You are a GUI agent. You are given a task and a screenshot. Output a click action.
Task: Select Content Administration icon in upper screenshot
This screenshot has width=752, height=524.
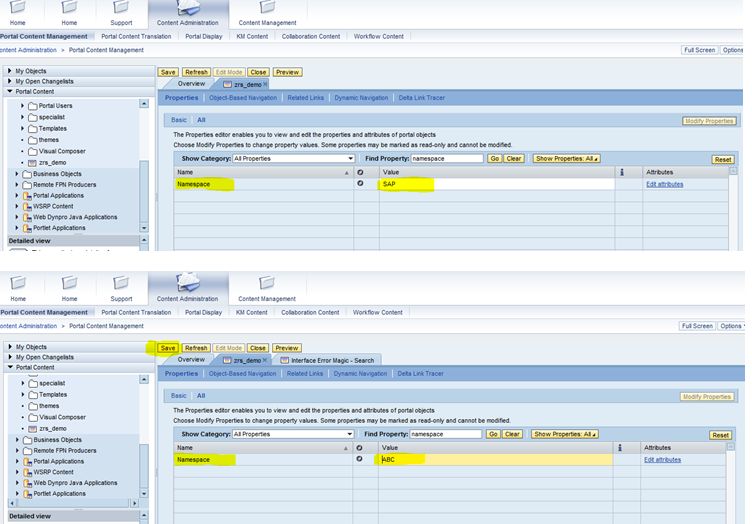(x=188, y=7)
